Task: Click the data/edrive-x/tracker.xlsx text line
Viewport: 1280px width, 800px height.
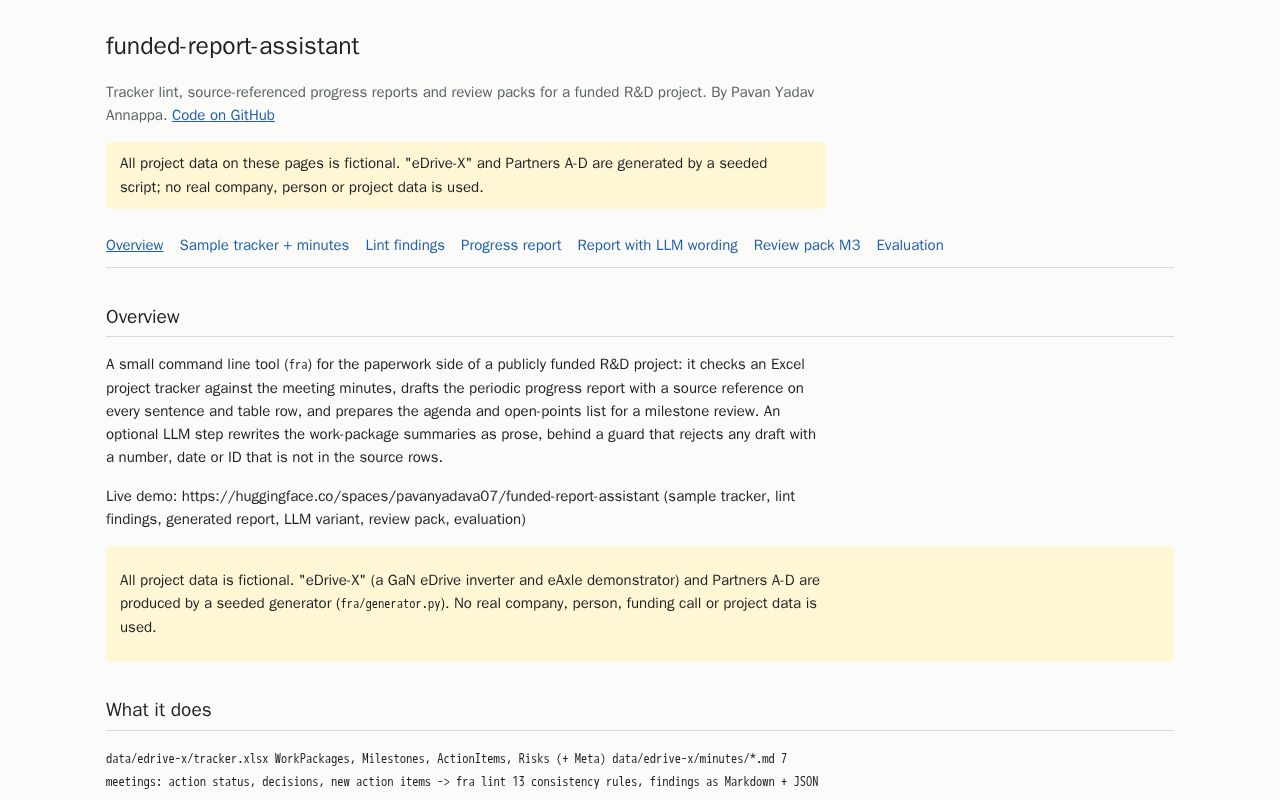Action: [x=446, y=759]
